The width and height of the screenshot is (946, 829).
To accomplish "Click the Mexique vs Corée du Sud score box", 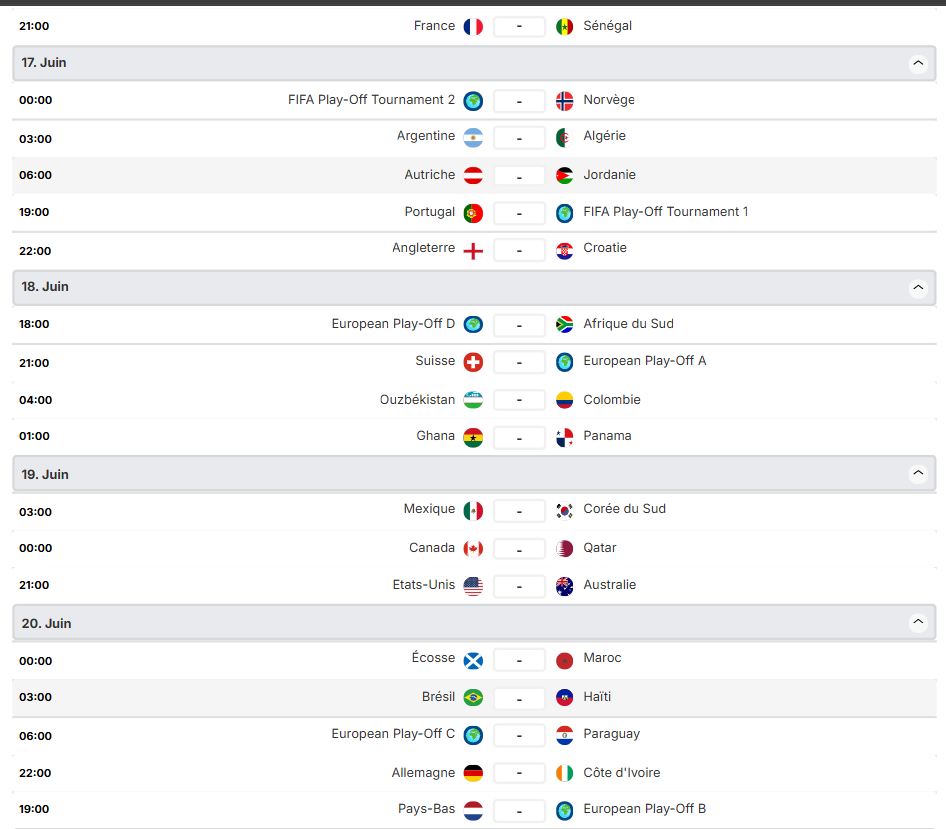I will (x=519, y=511).
